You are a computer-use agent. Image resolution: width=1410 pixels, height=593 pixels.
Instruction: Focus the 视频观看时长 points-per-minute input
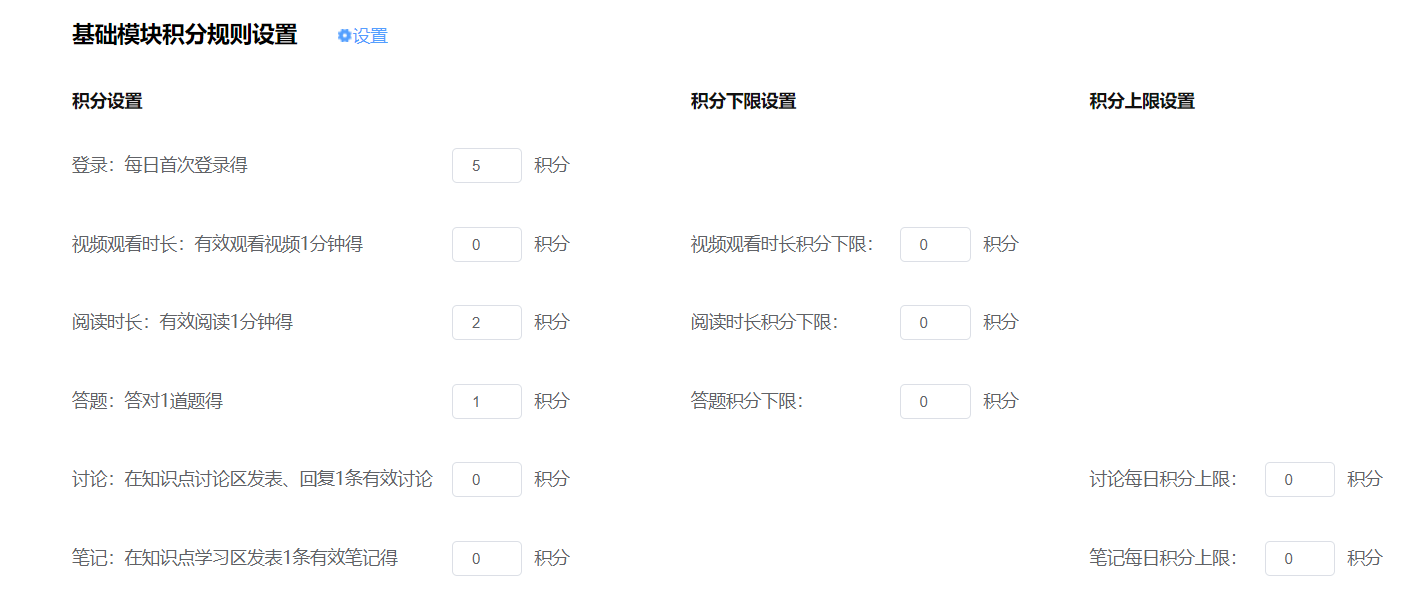coord(486,244)
